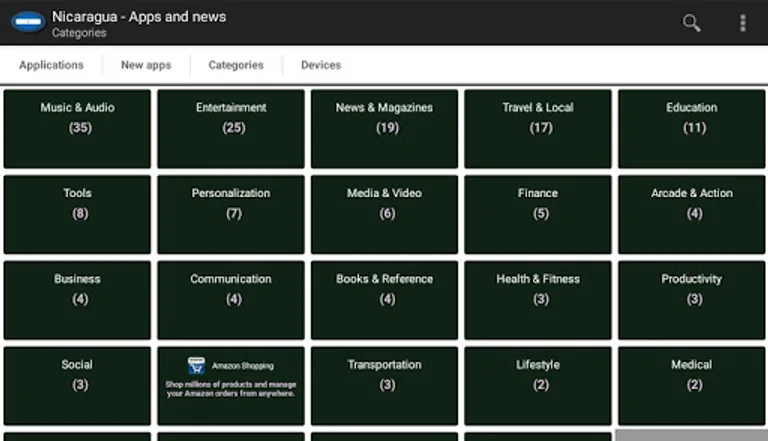The image size is (768, 441).
Task: Browse News & Magazines category
Action: pos(384,129)
